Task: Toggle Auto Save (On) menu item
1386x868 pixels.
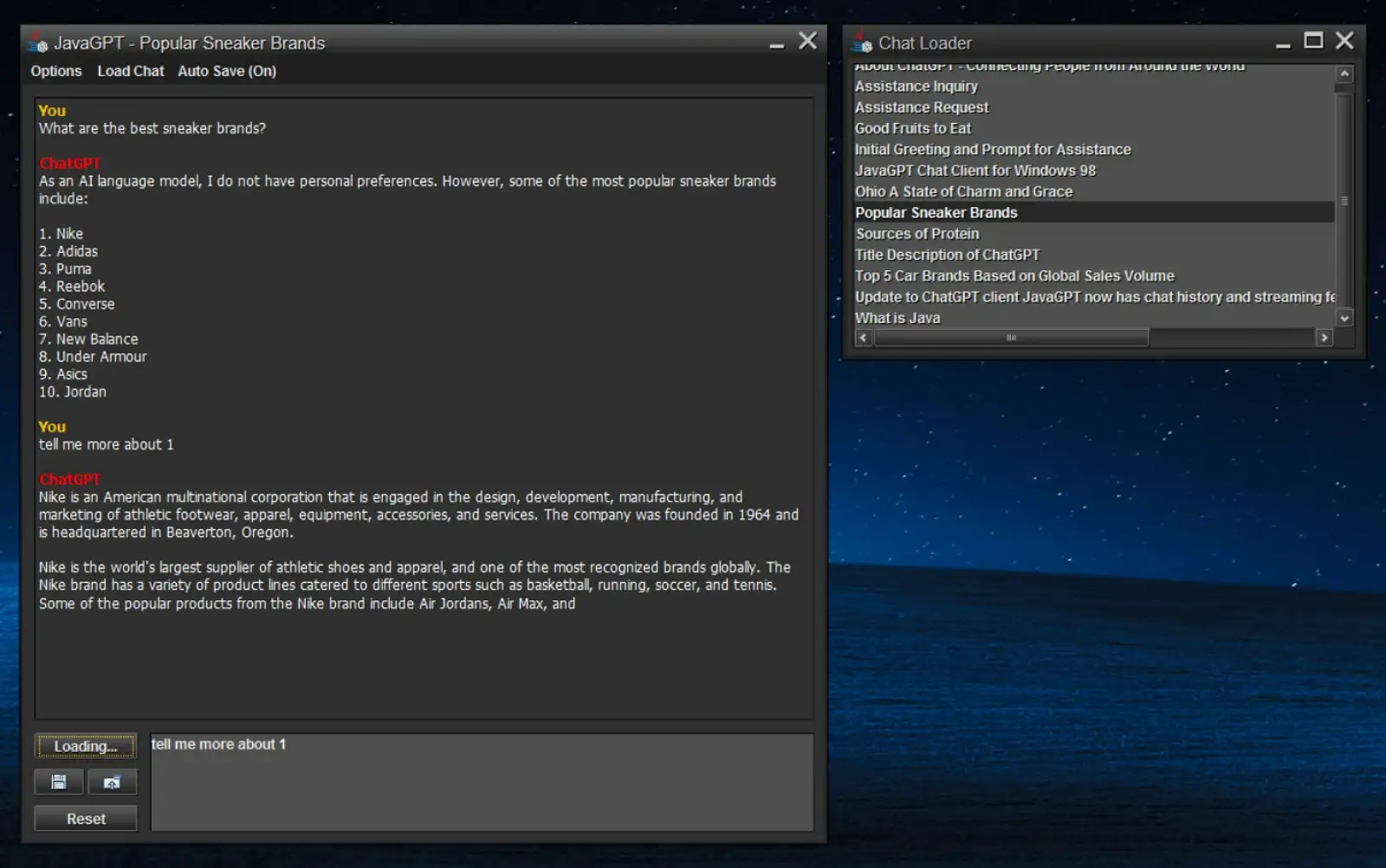Action: pos(227,71)
